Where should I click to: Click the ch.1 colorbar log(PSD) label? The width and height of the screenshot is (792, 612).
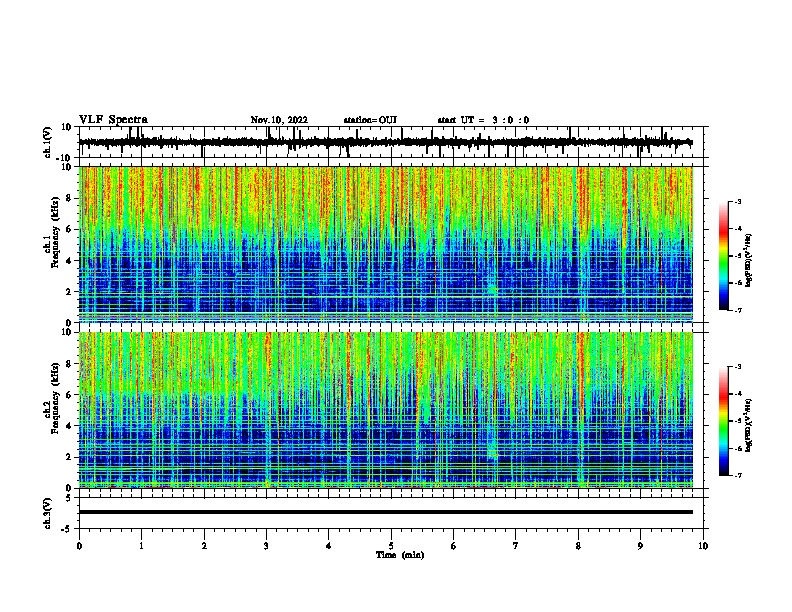tap(749, 261)
